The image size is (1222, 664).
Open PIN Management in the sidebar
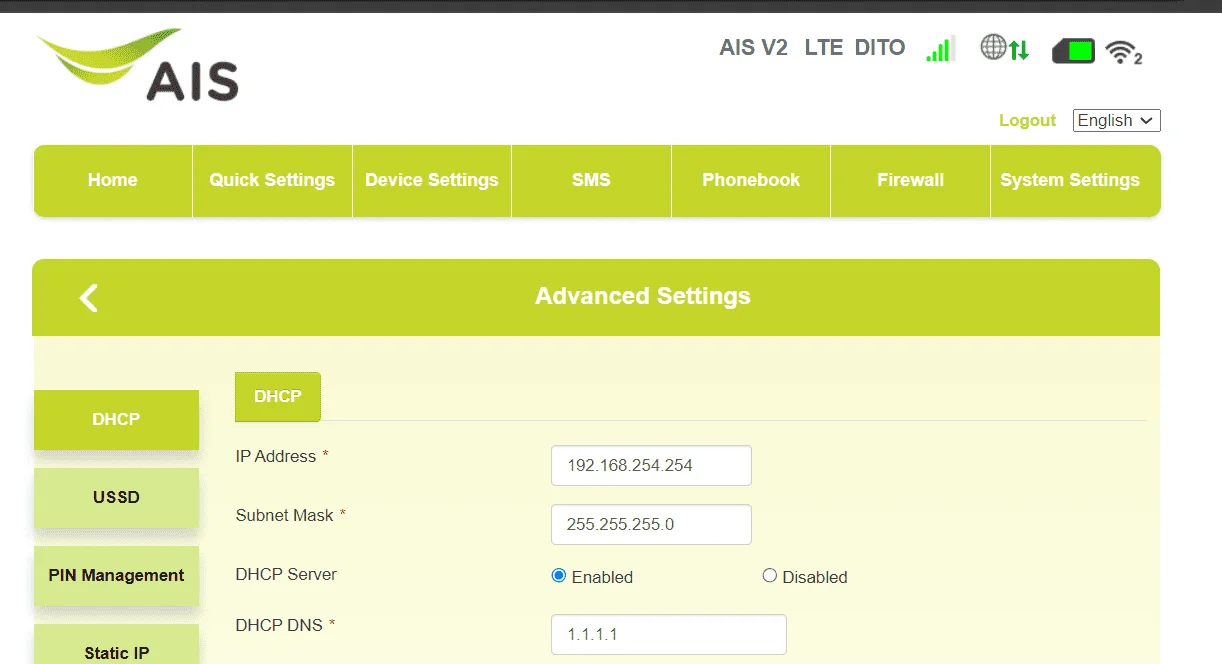pyautogui.click(x=116, y=576)
